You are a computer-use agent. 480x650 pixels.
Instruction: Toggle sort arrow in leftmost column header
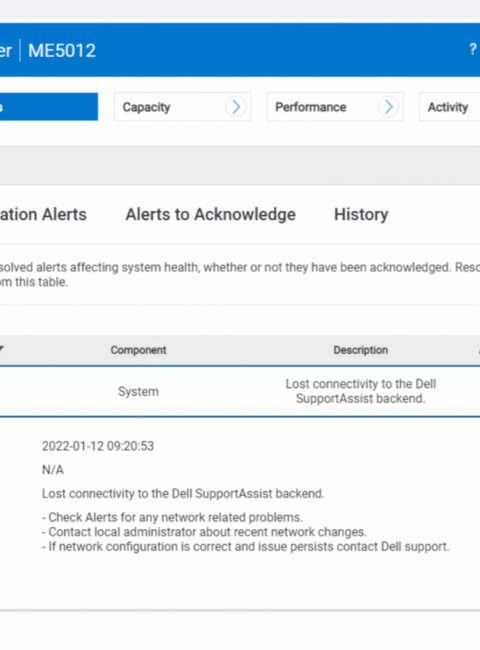click(2, 349)
